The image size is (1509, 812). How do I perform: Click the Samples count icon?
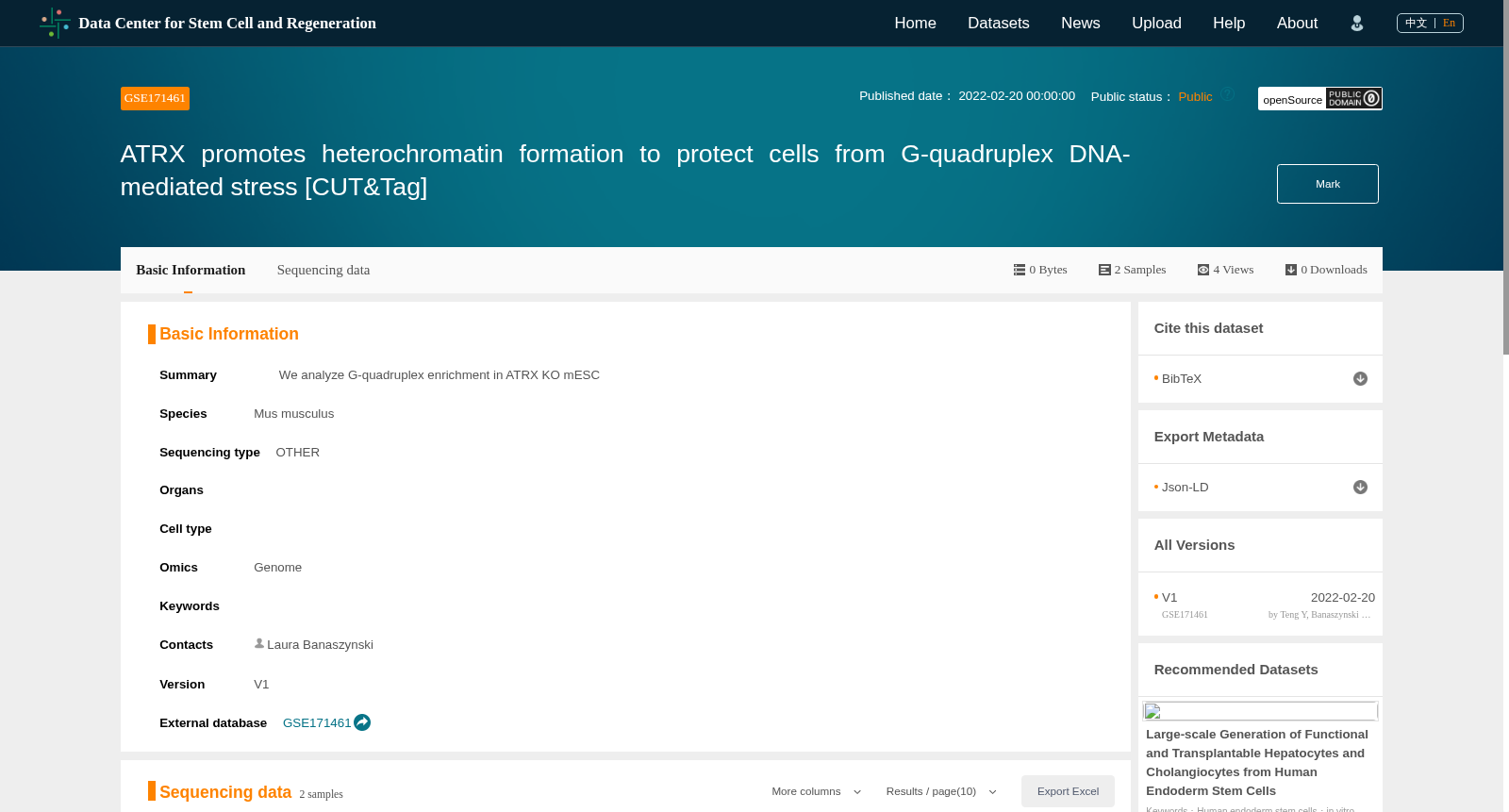1104,270
